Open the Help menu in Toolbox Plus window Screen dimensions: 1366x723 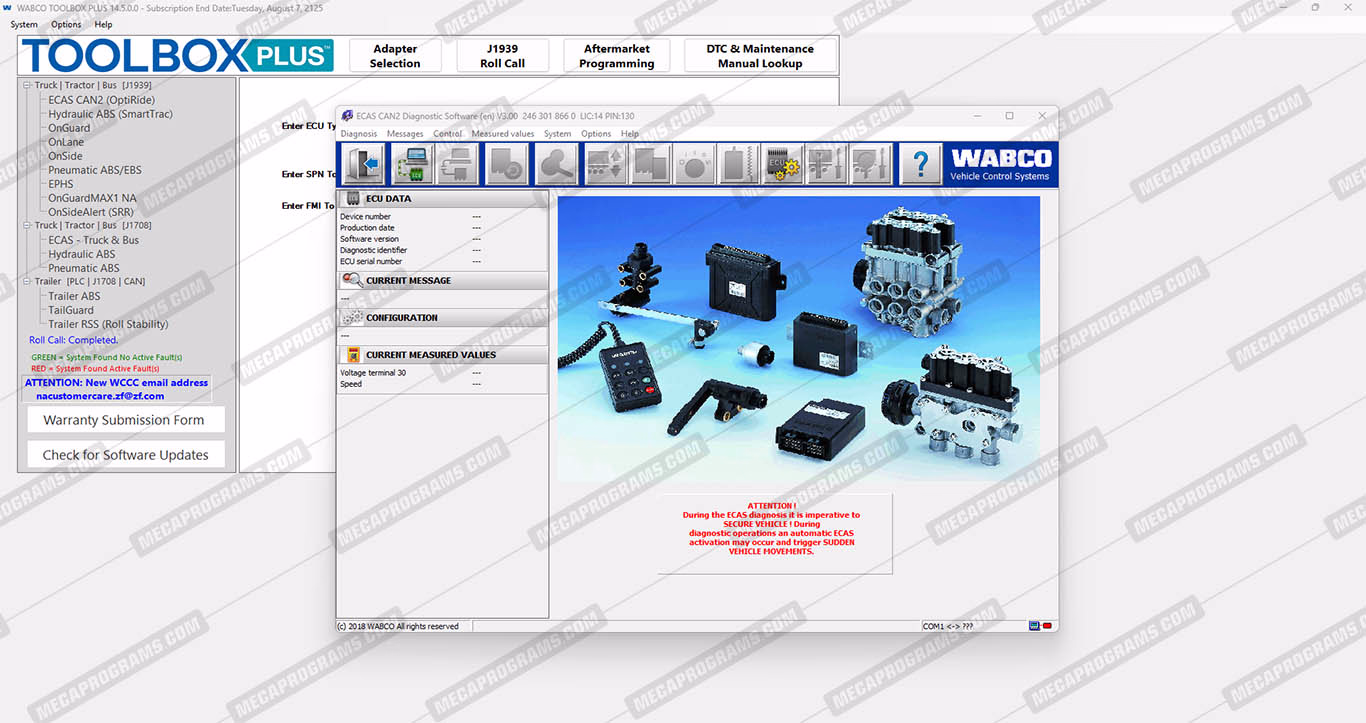pyautogui.click(x=104, y=25)
